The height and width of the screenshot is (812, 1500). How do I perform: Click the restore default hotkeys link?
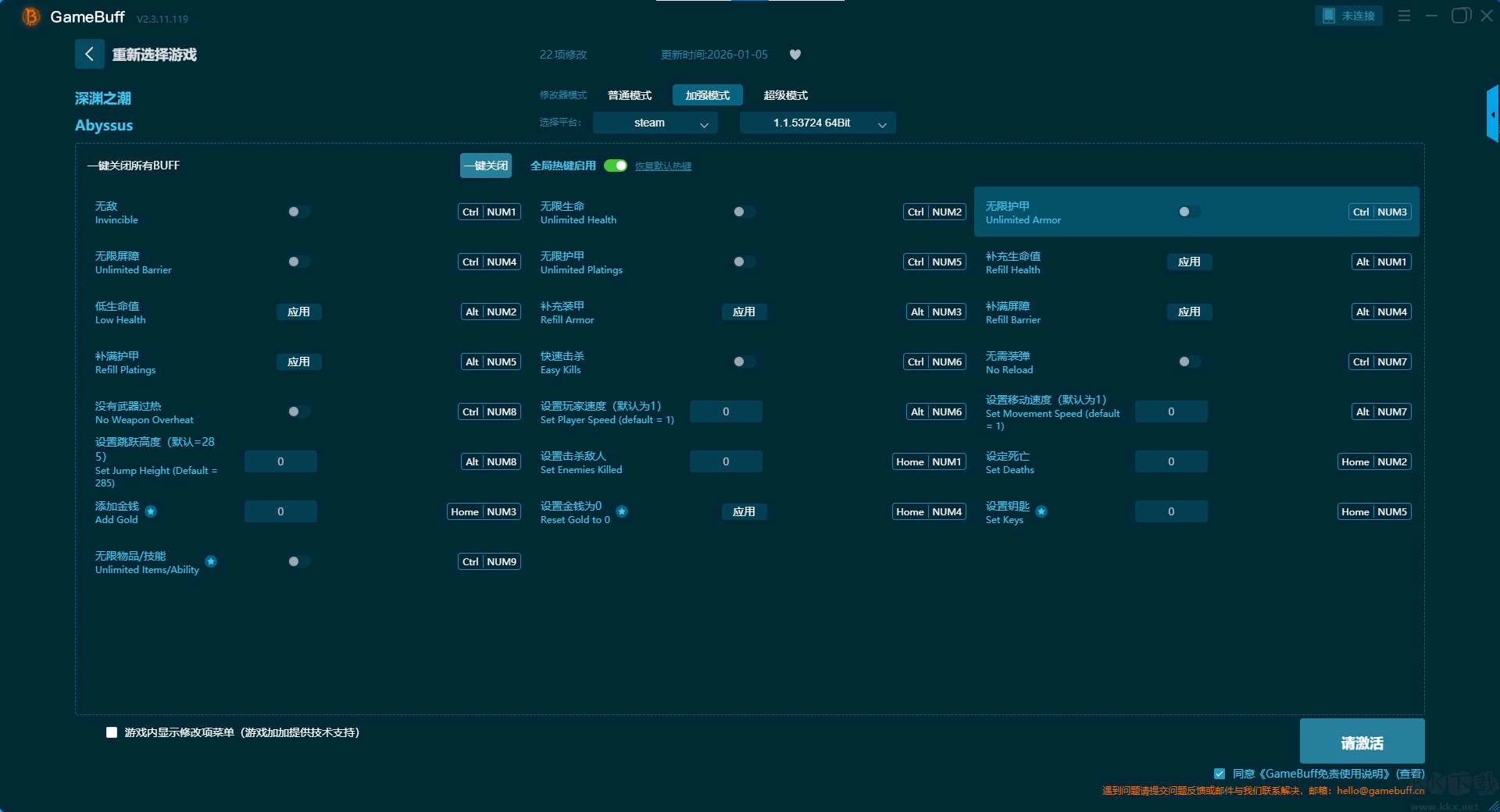pos(662,166)
